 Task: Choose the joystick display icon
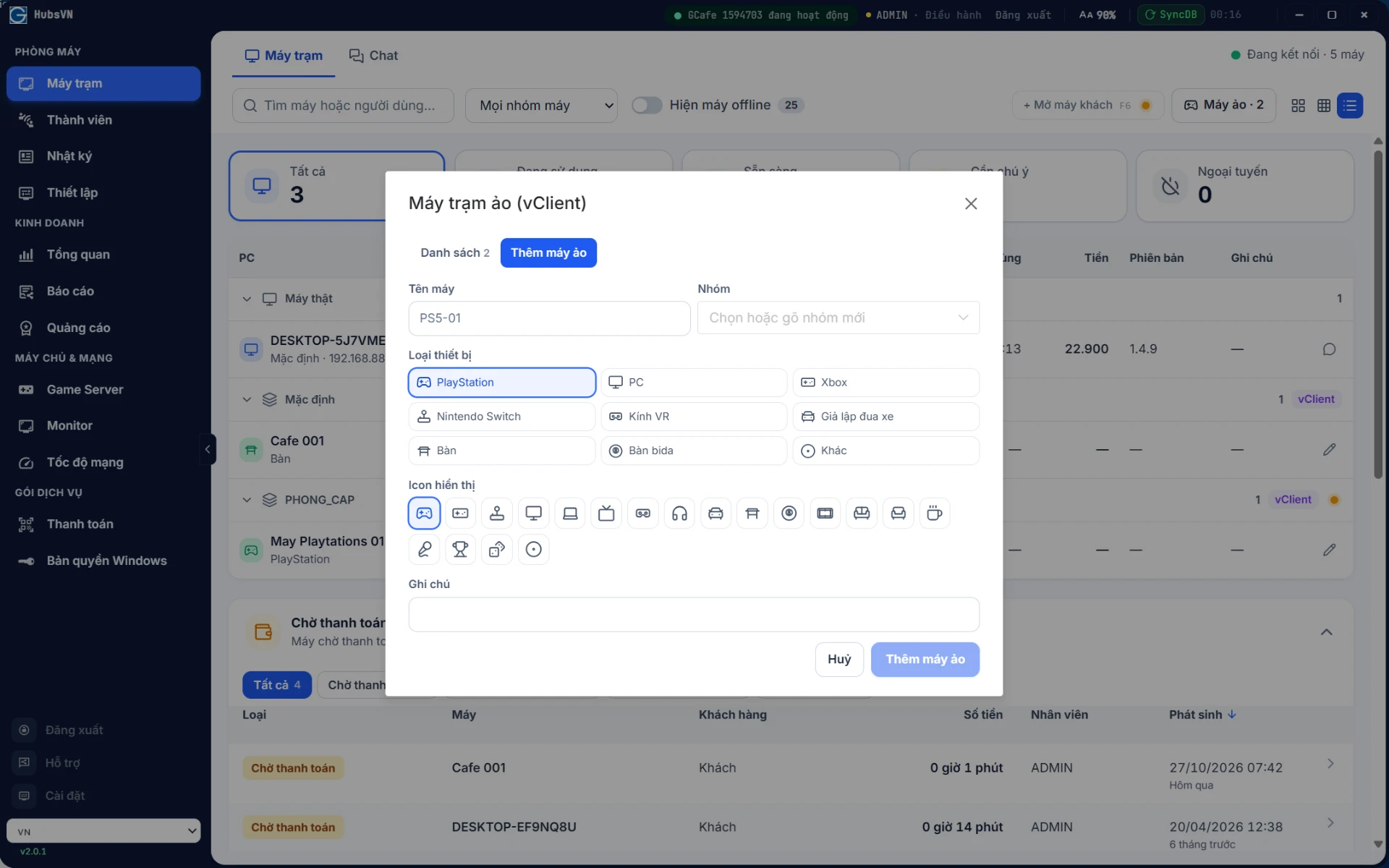[497, 513]
